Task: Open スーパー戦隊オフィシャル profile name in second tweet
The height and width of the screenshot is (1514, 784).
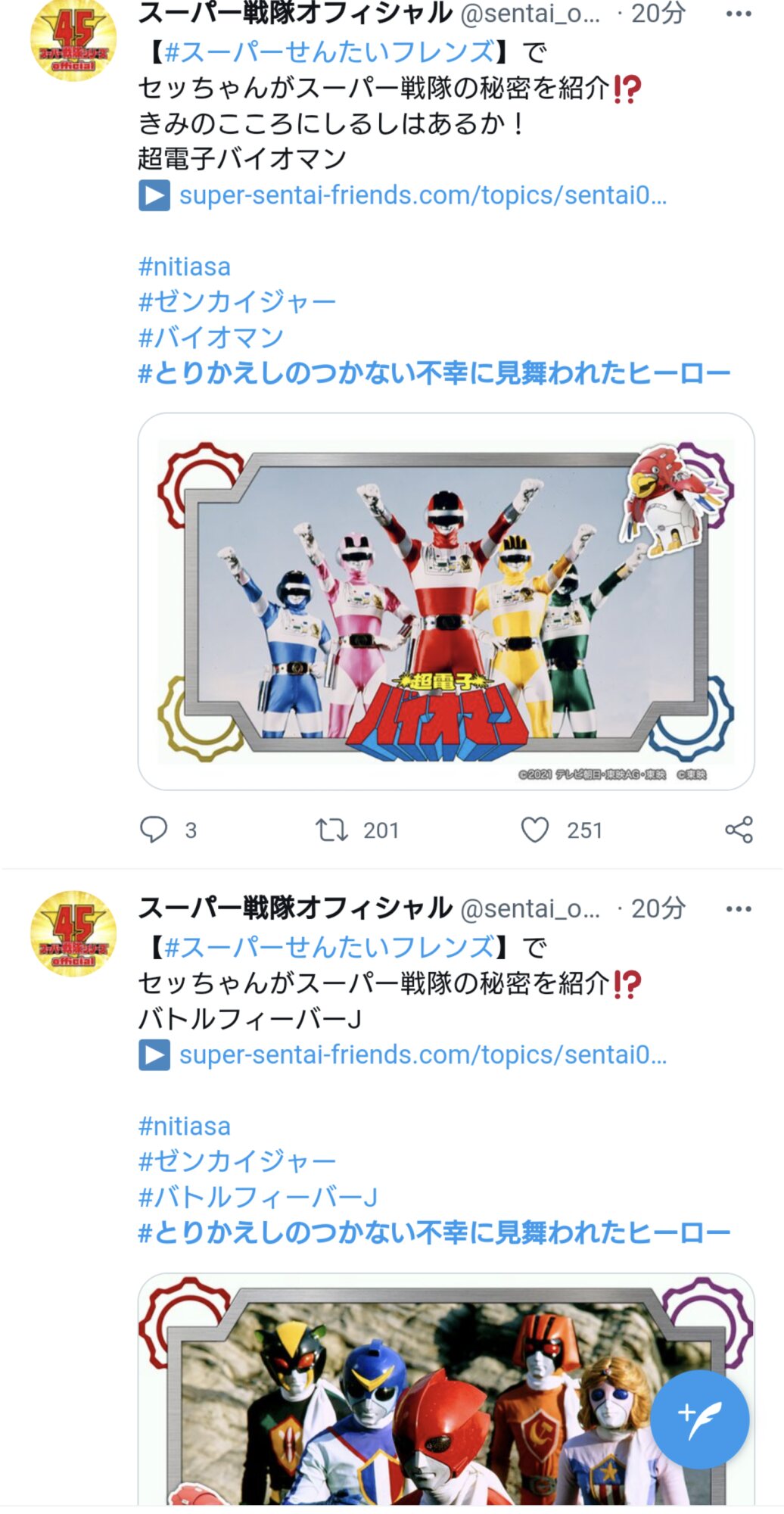Action: (295, 908)
